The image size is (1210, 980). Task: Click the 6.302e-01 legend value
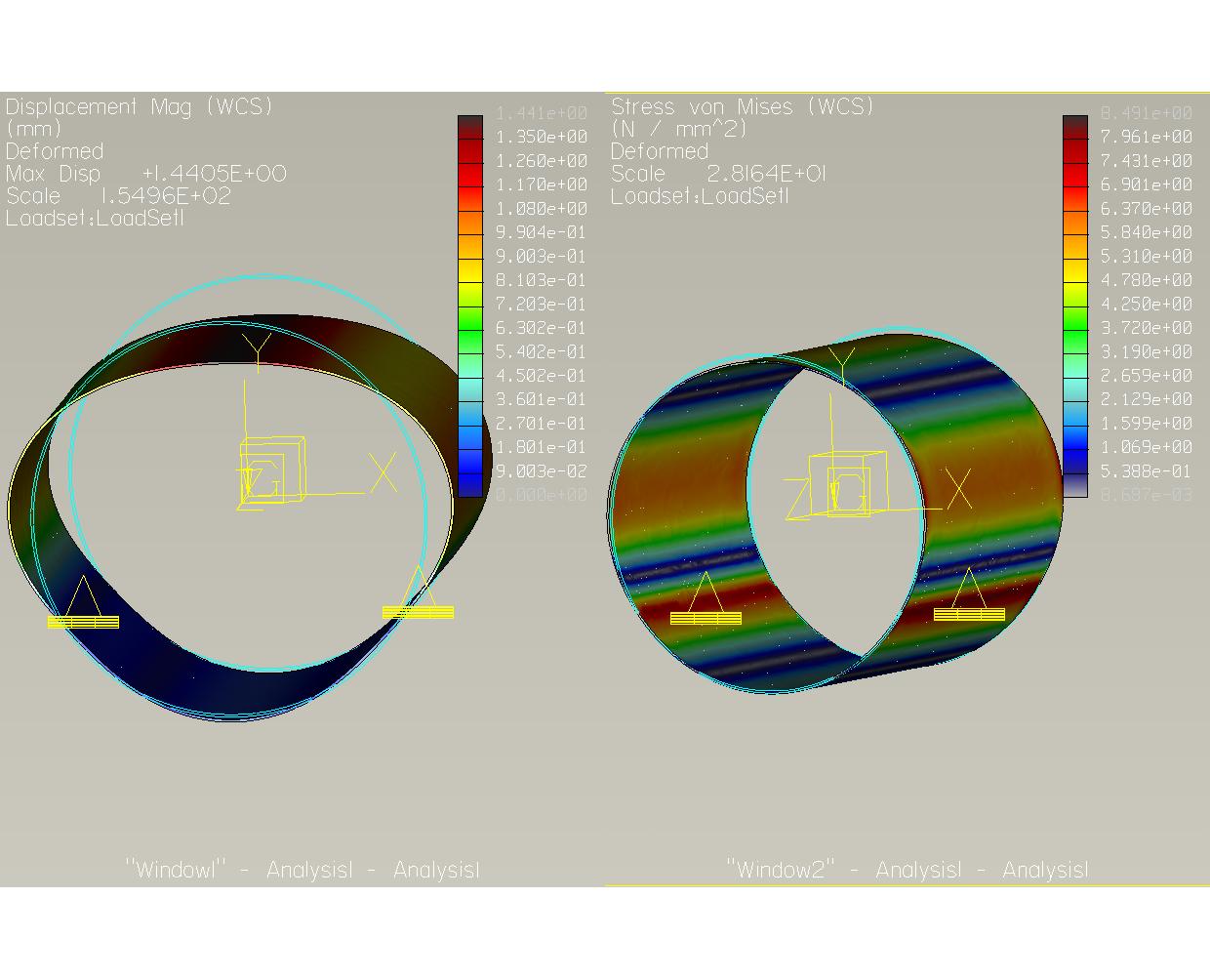[x=542, y=328]
